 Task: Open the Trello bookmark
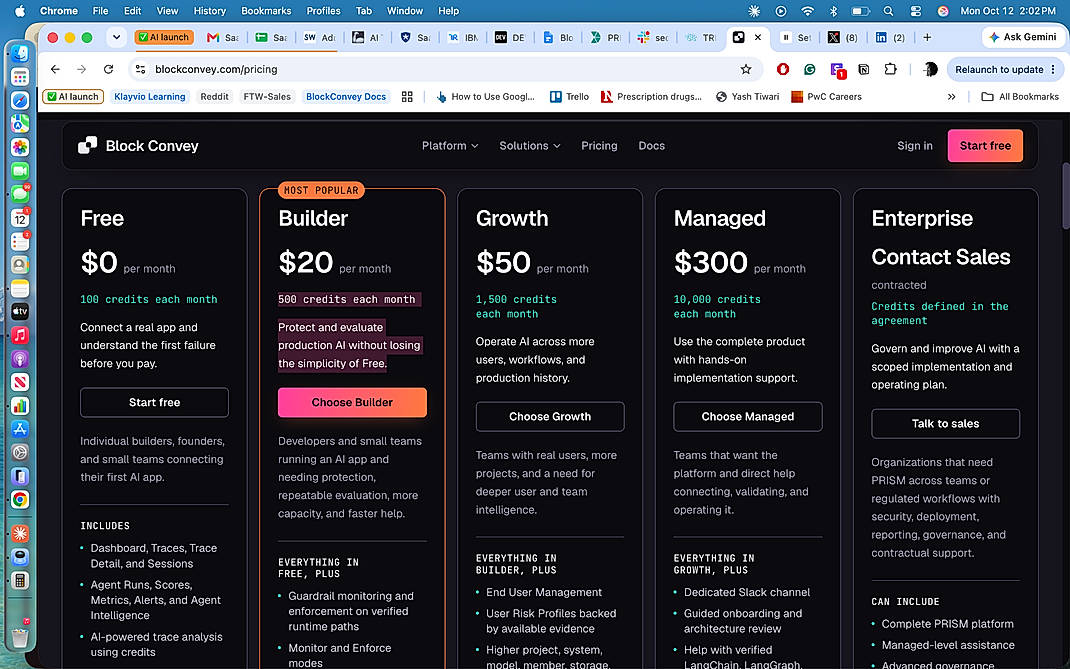[x=569, y=97]
